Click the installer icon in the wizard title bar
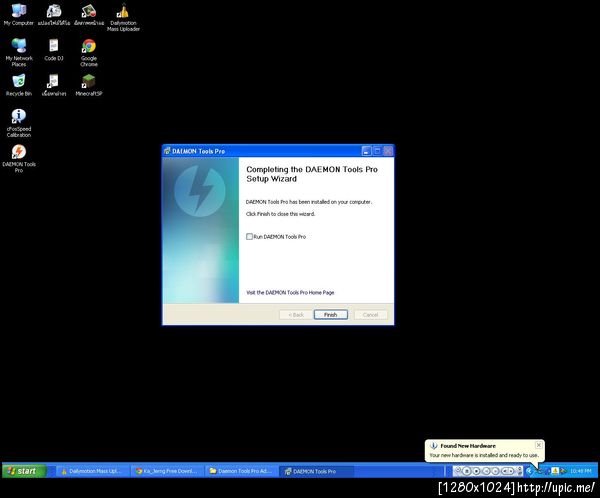 click(167, 151)
